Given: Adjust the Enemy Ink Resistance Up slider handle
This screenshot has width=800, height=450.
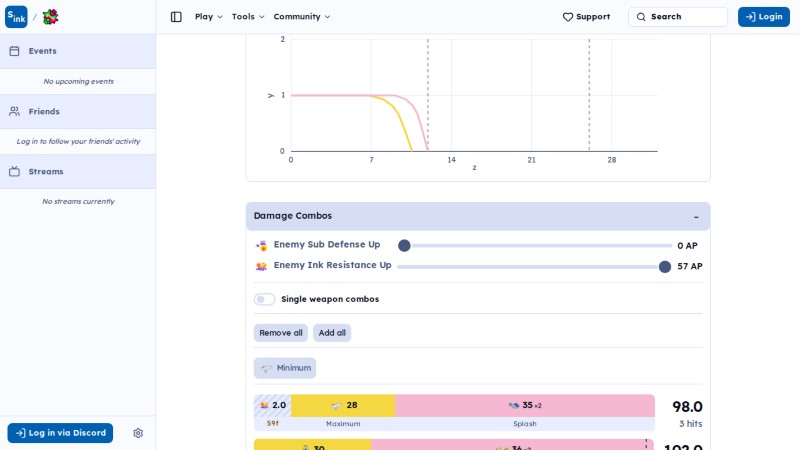Looking at the screenshot, I should coord(665,267).
